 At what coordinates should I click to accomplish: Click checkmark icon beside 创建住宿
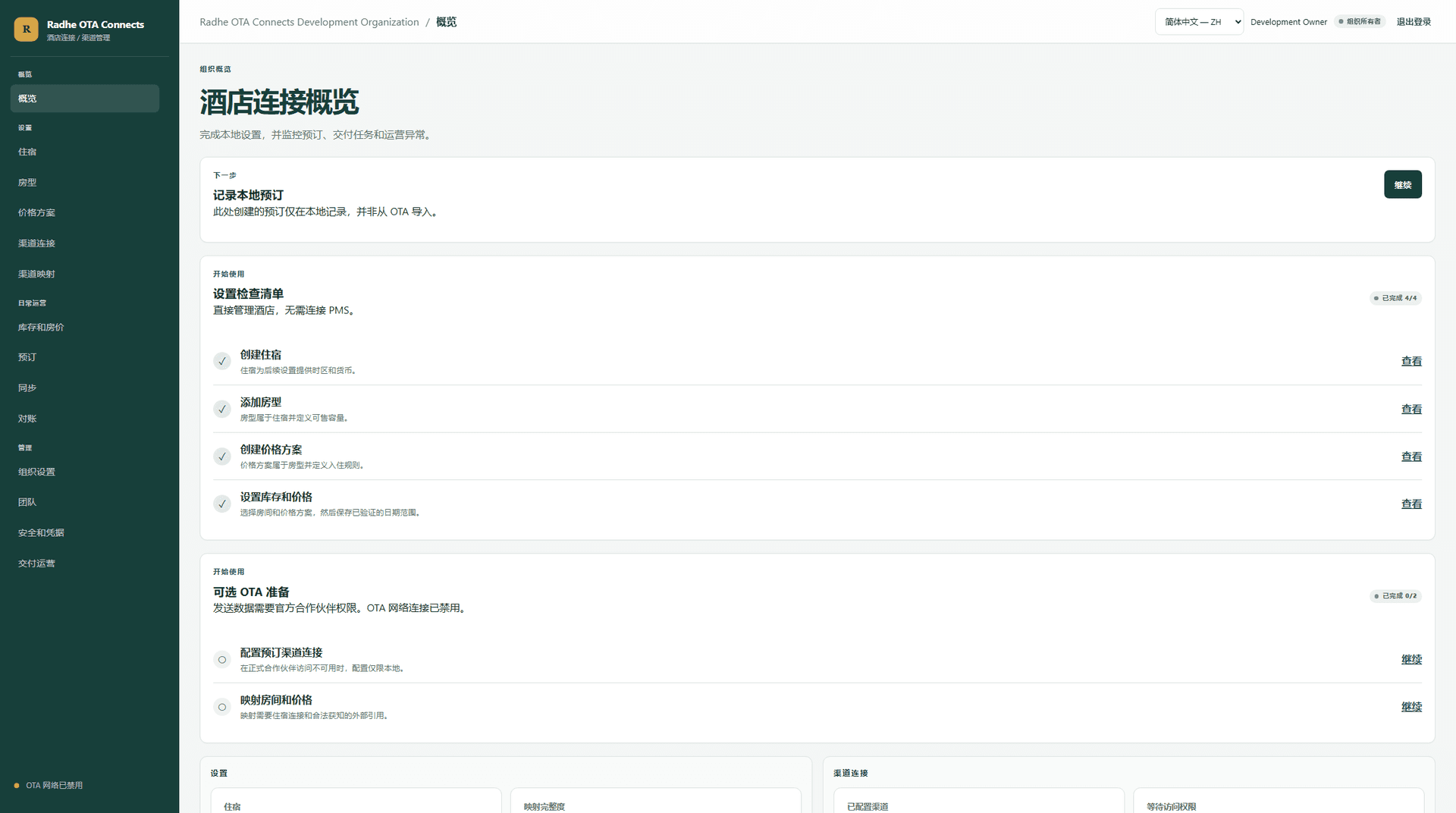click(x=222, y=362)
